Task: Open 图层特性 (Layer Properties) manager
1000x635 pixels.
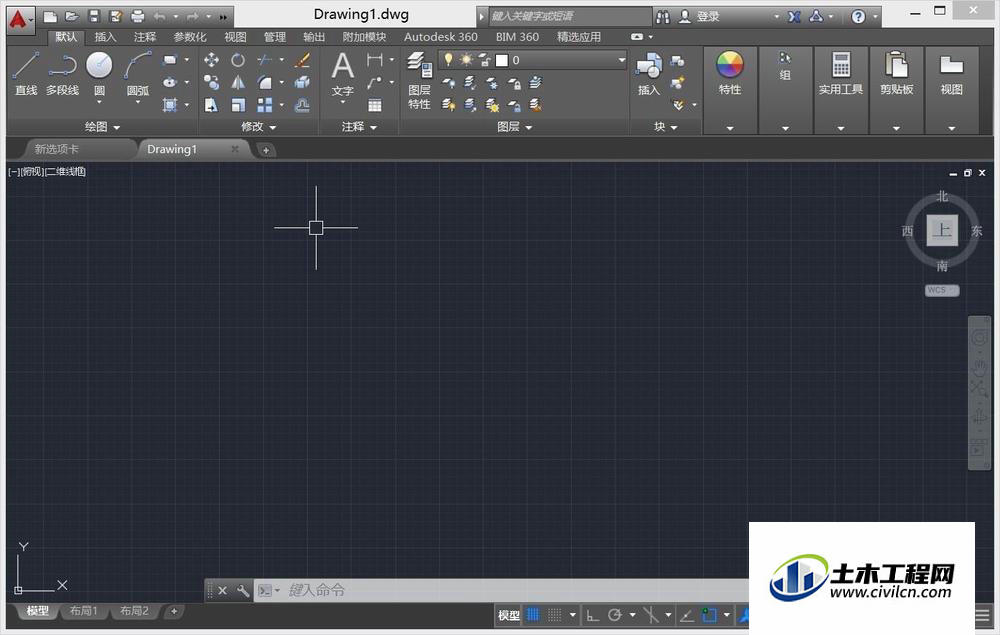Action: [419, 81]
